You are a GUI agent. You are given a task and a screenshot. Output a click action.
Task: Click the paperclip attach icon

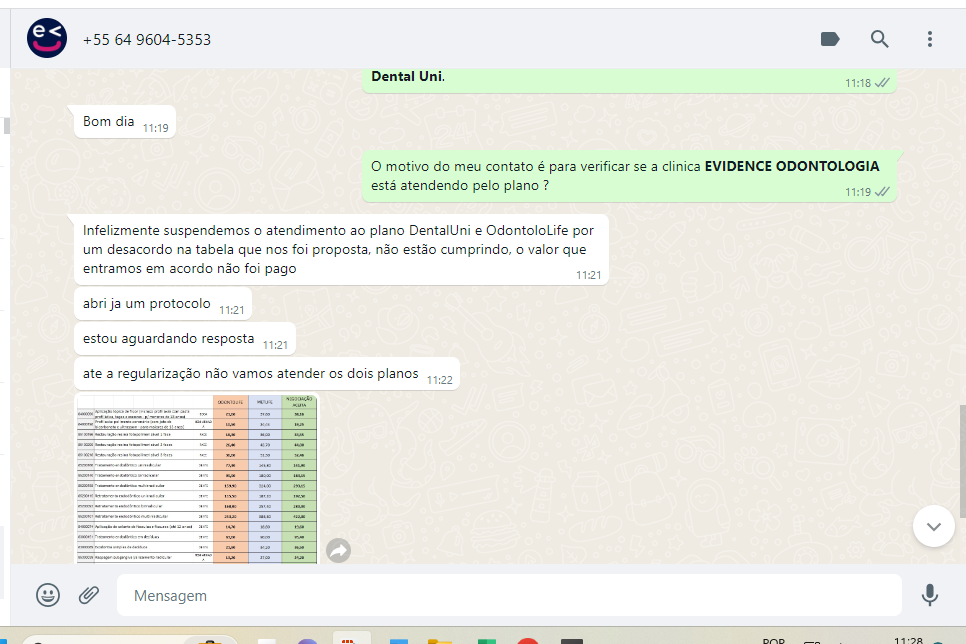(x=89, y=595)
